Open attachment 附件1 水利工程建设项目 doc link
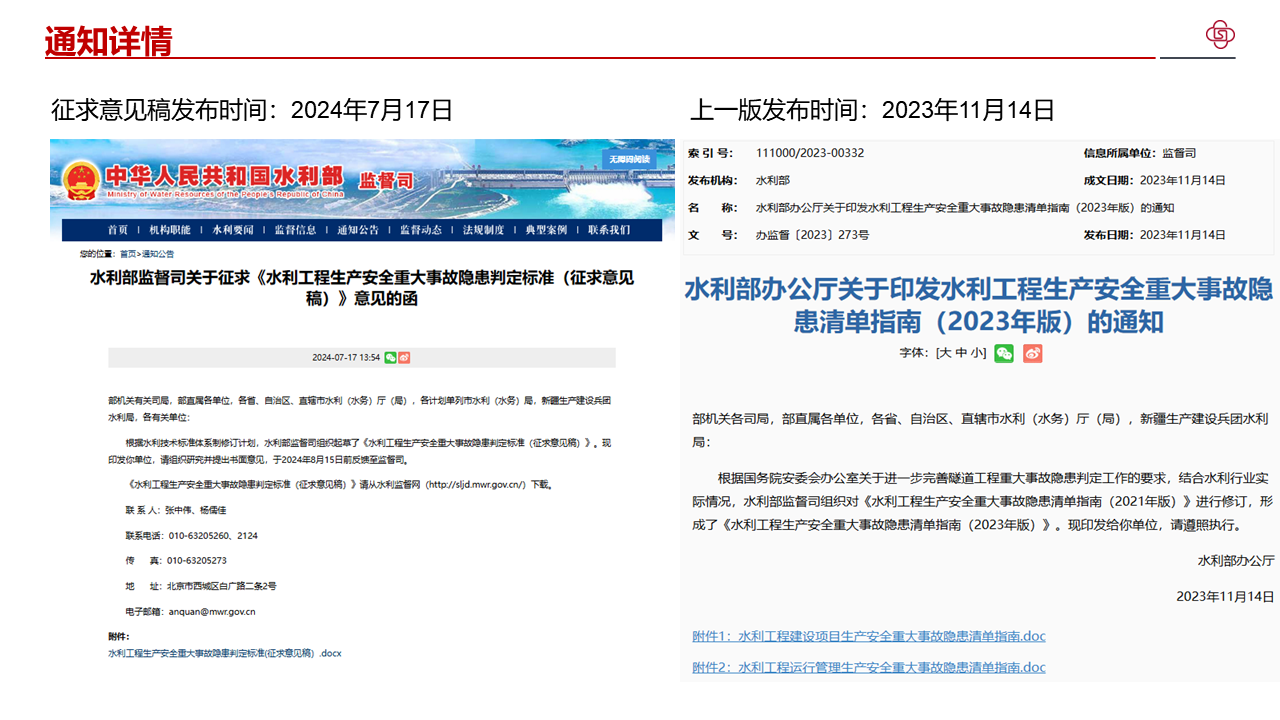This screenshot has width=1280, height=720. (x=868, y=636)
